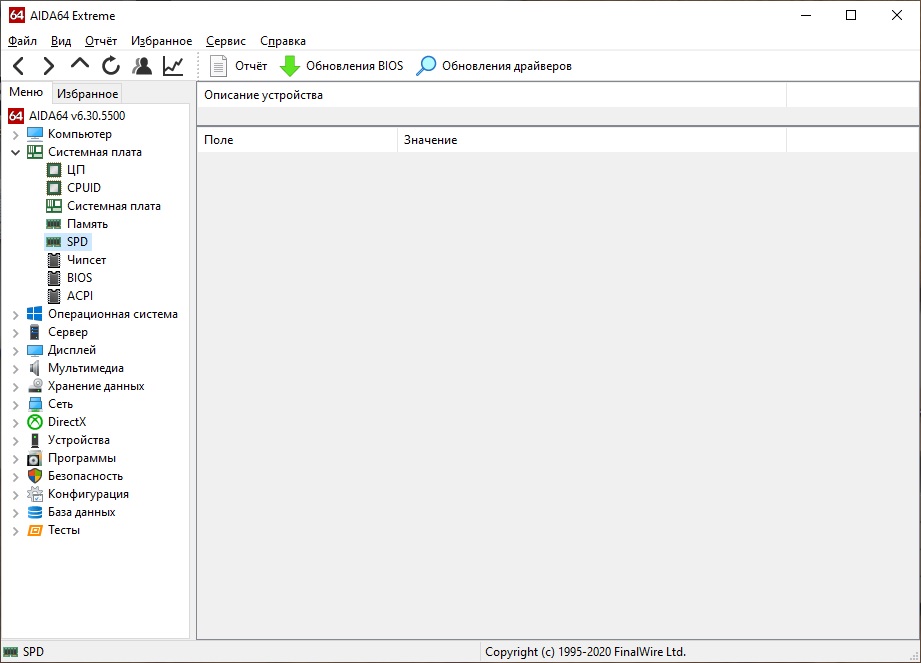The width and height of the screenshot is (921, 663).
Task: Expand the Операционная система node
Action: tap(16, 315)
